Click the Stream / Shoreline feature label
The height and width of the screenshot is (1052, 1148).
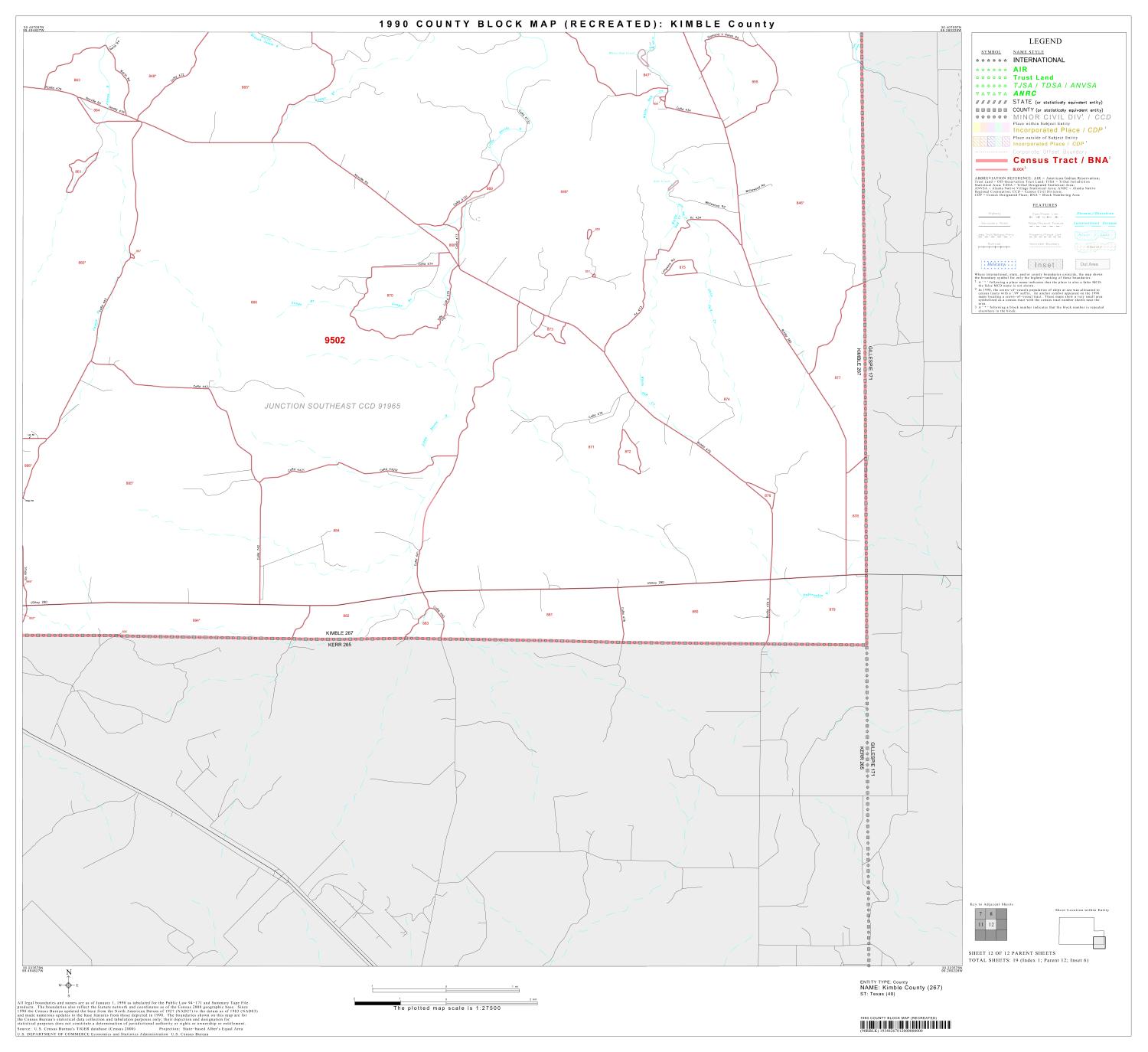point(1095,214)
